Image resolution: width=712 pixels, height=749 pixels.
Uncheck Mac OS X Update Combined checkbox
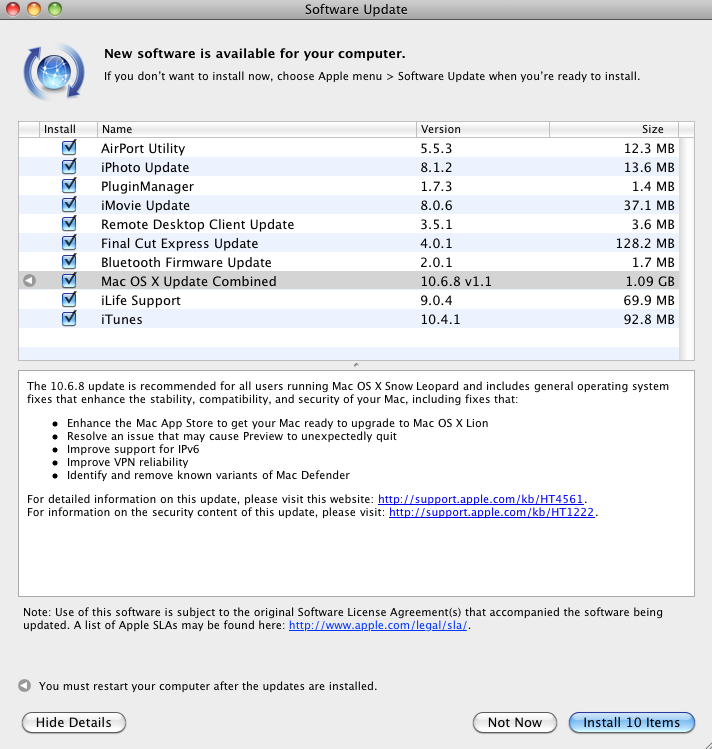click(69, 280)
